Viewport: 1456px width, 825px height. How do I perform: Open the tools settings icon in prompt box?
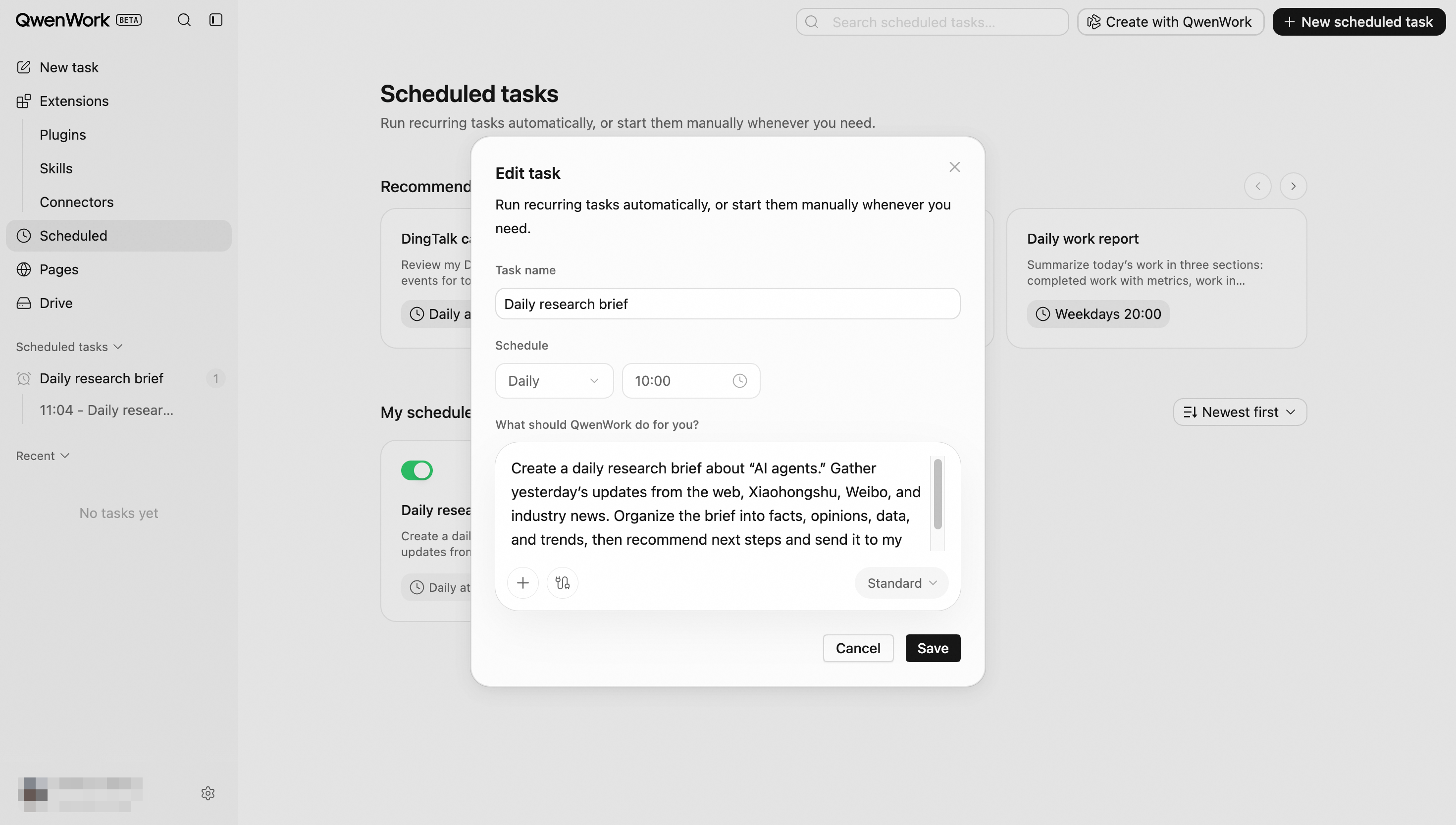562,582
